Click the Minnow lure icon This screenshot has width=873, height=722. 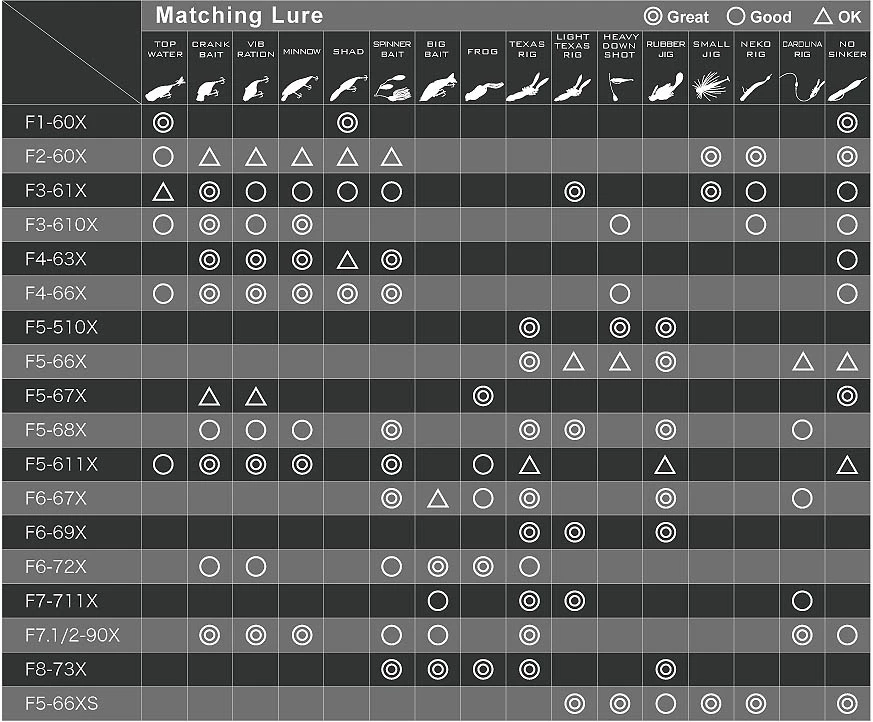pyautogui.click(x=301, y=88)
